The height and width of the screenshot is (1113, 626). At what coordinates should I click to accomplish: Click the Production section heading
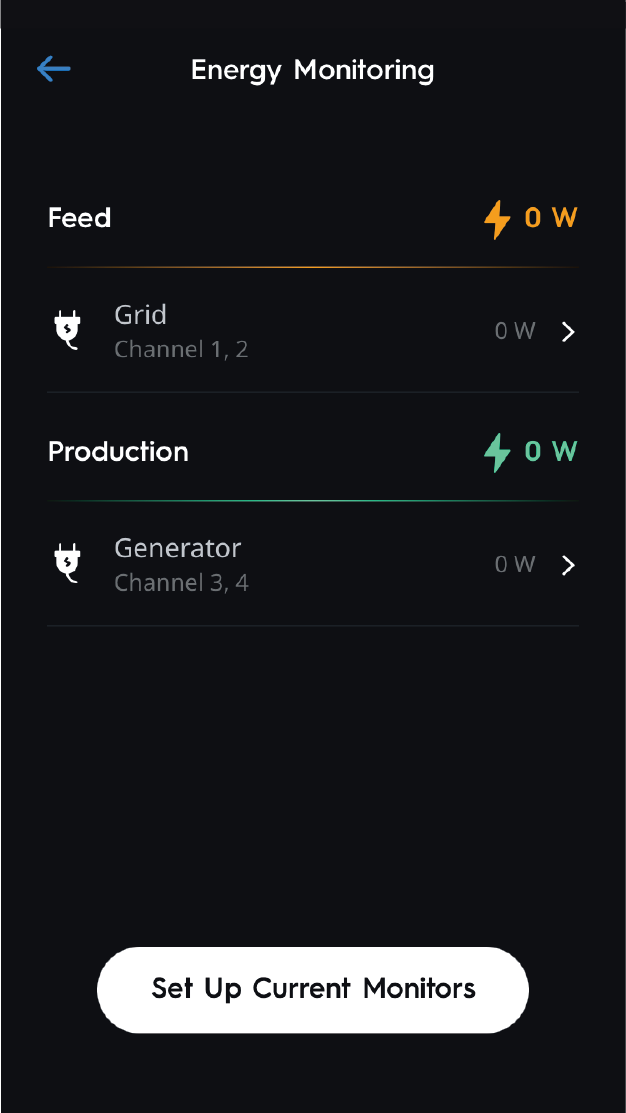(x=118, y=452)
